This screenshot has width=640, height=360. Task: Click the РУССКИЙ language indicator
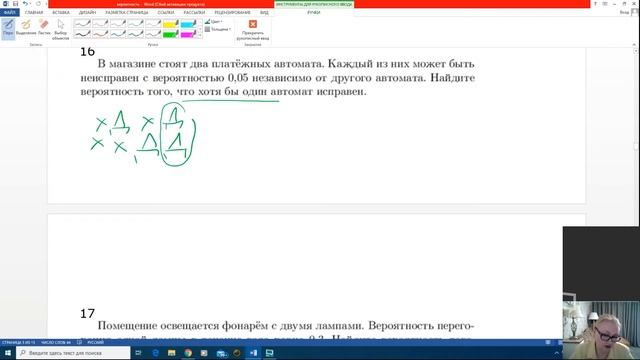tap(96, 342)
